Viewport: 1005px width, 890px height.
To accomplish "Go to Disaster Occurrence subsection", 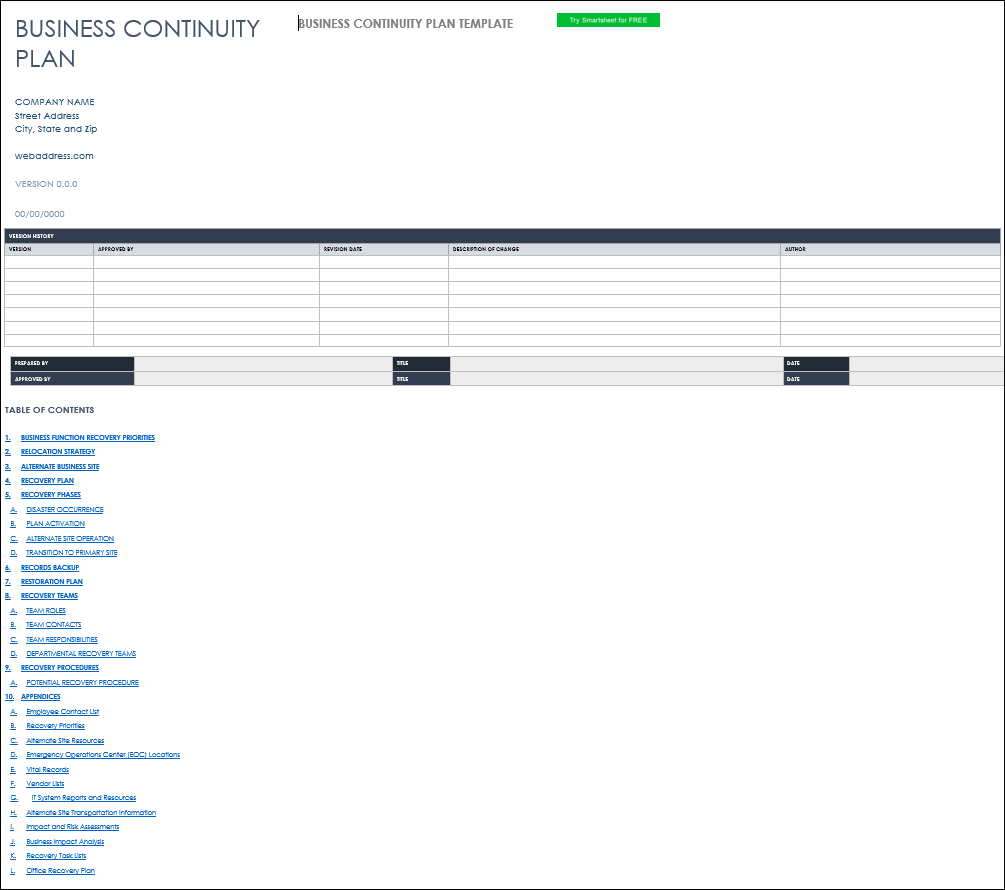I will pos(65,510).
